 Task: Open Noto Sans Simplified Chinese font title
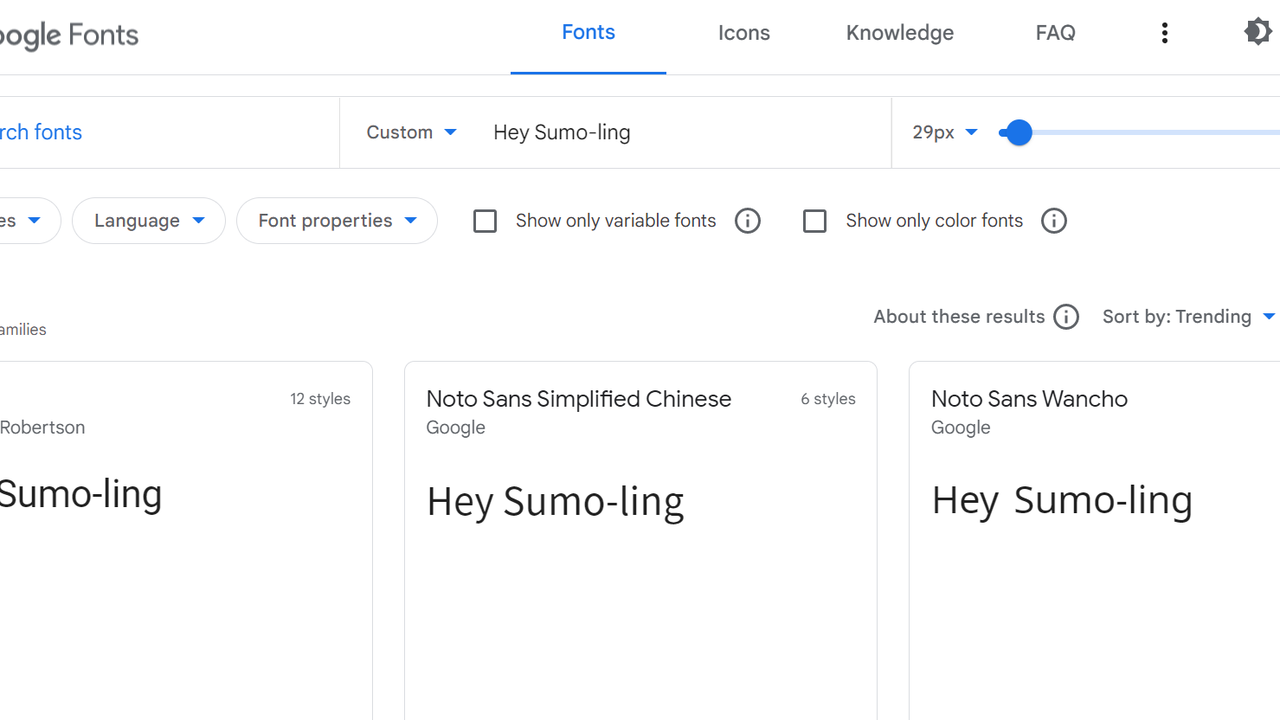[x=579, y=399]
